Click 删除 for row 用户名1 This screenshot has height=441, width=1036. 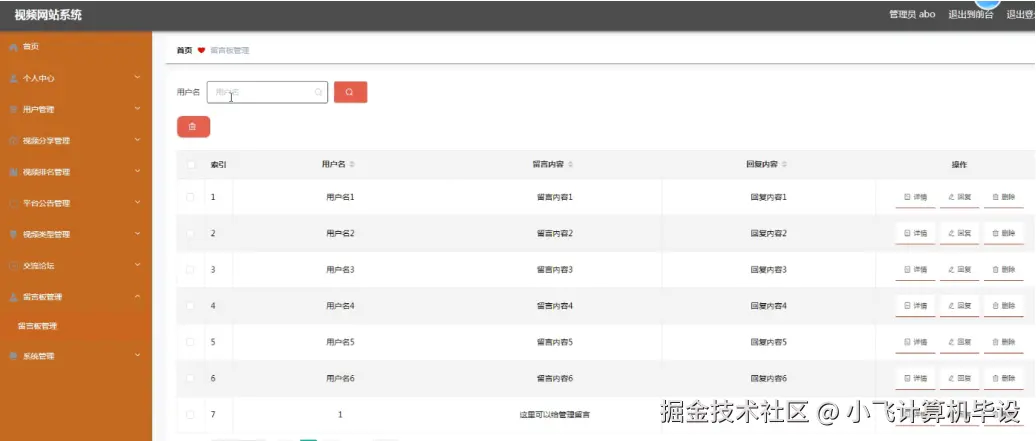point(1004,197)
